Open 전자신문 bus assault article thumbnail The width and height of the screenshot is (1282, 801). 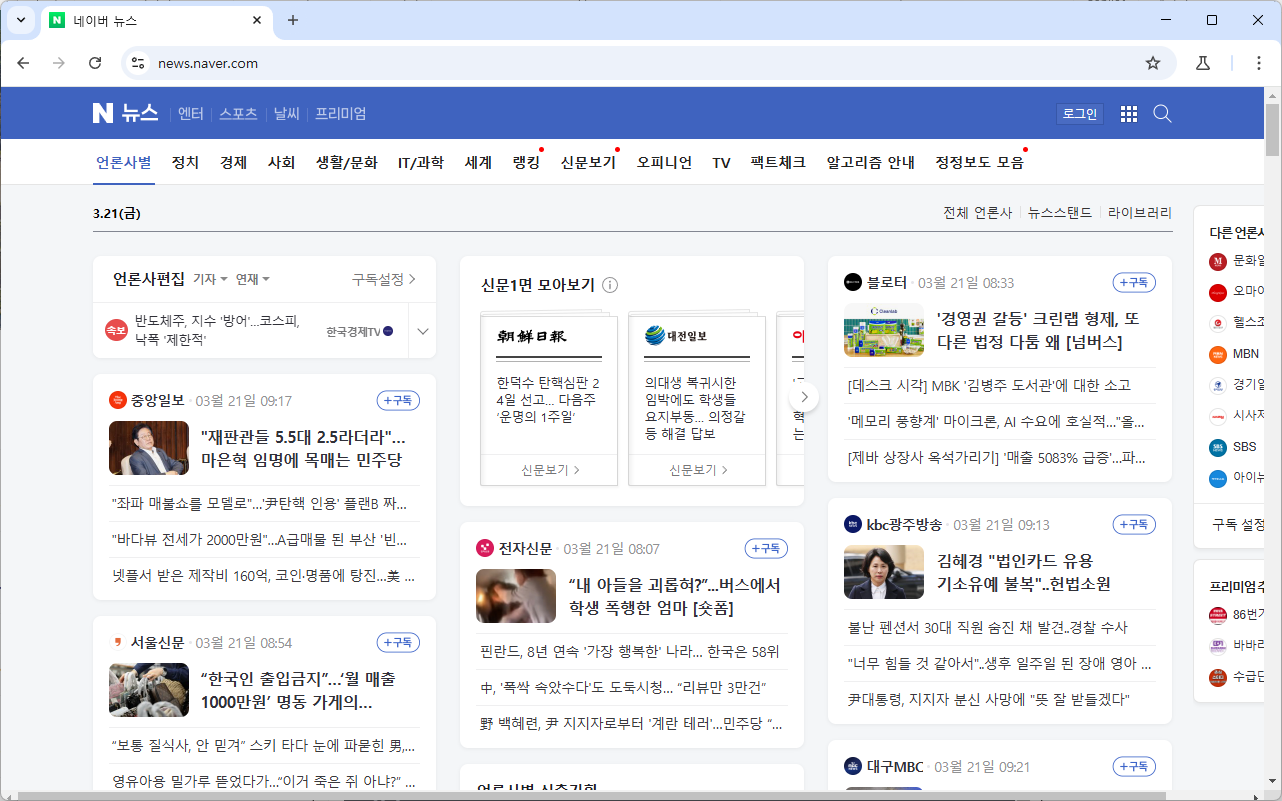516,596
